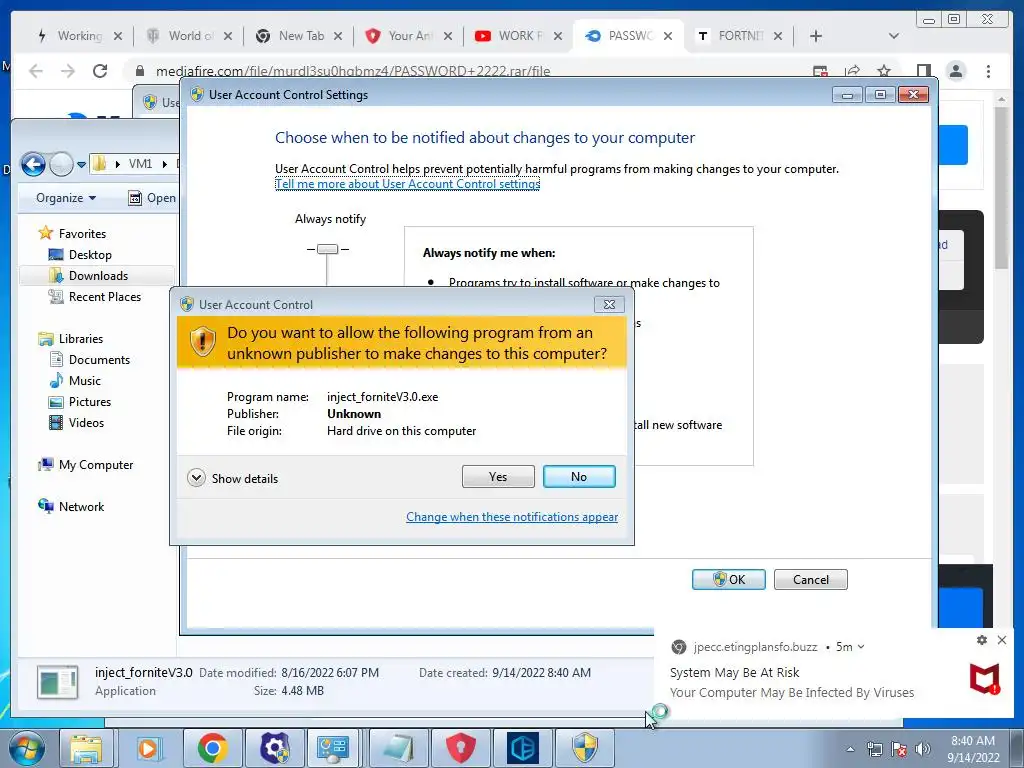Click the browser Forward arrow
Image resolution: width=1024 pixels, height=768 pixels.
68,71
